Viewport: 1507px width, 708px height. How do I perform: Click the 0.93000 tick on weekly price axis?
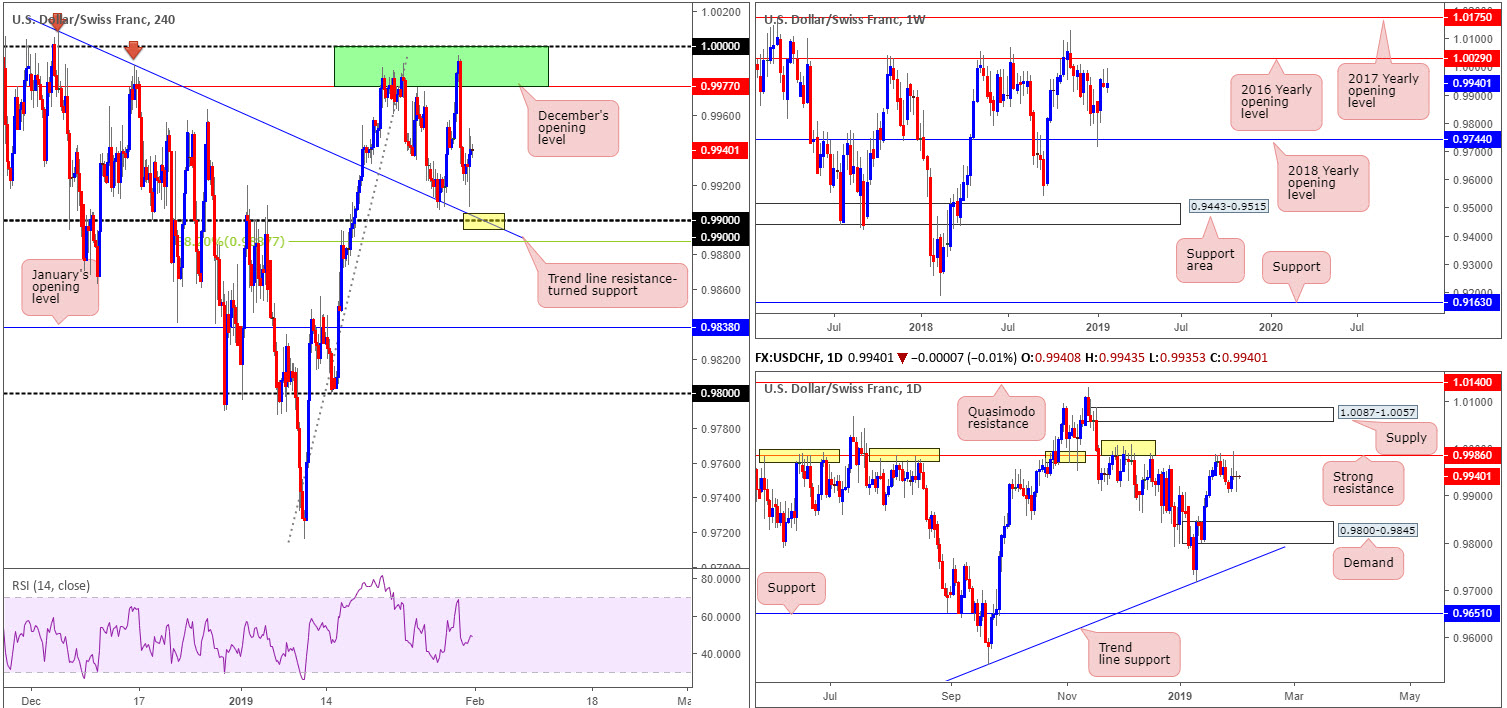[x=1470, y=265]
